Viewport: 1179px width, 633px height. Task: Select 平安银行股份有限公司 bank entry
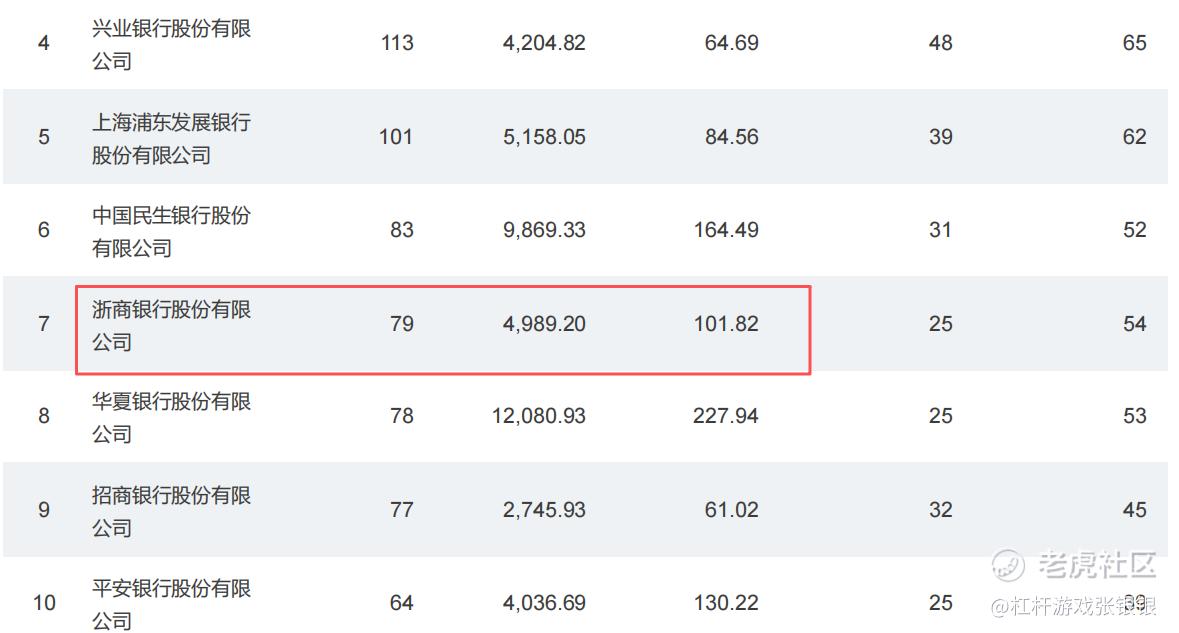point(171,604)
